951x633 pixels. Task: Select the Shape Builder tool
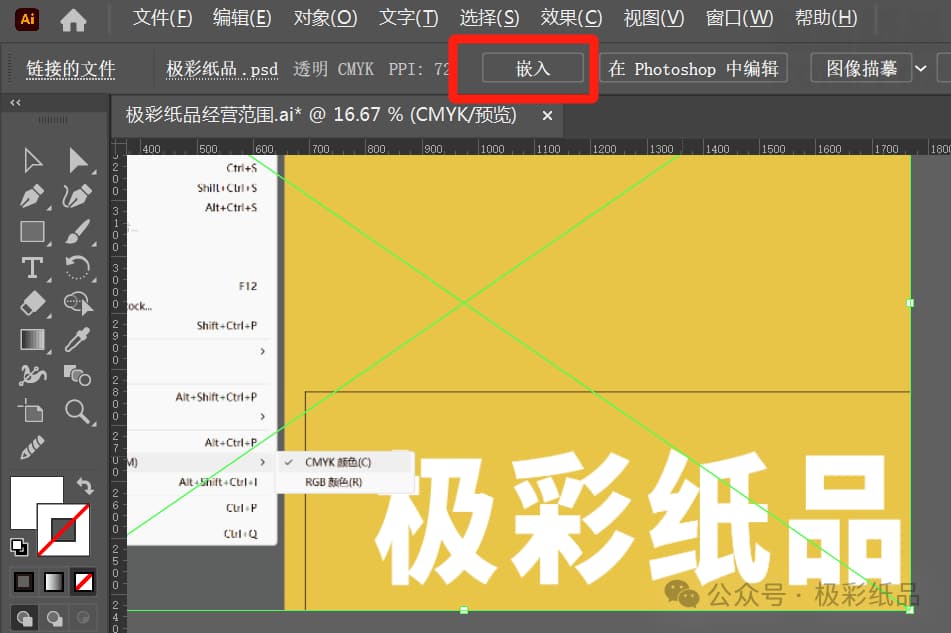[79, 303]
